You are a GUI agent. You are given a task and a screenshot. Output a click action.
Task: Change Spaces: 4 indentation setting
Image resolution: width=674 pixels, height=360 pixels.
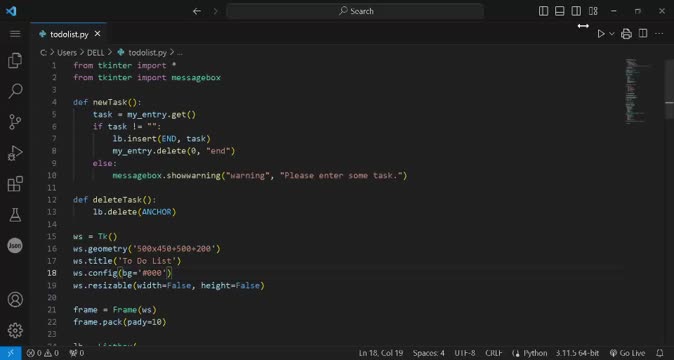click(x=429, y=353)
